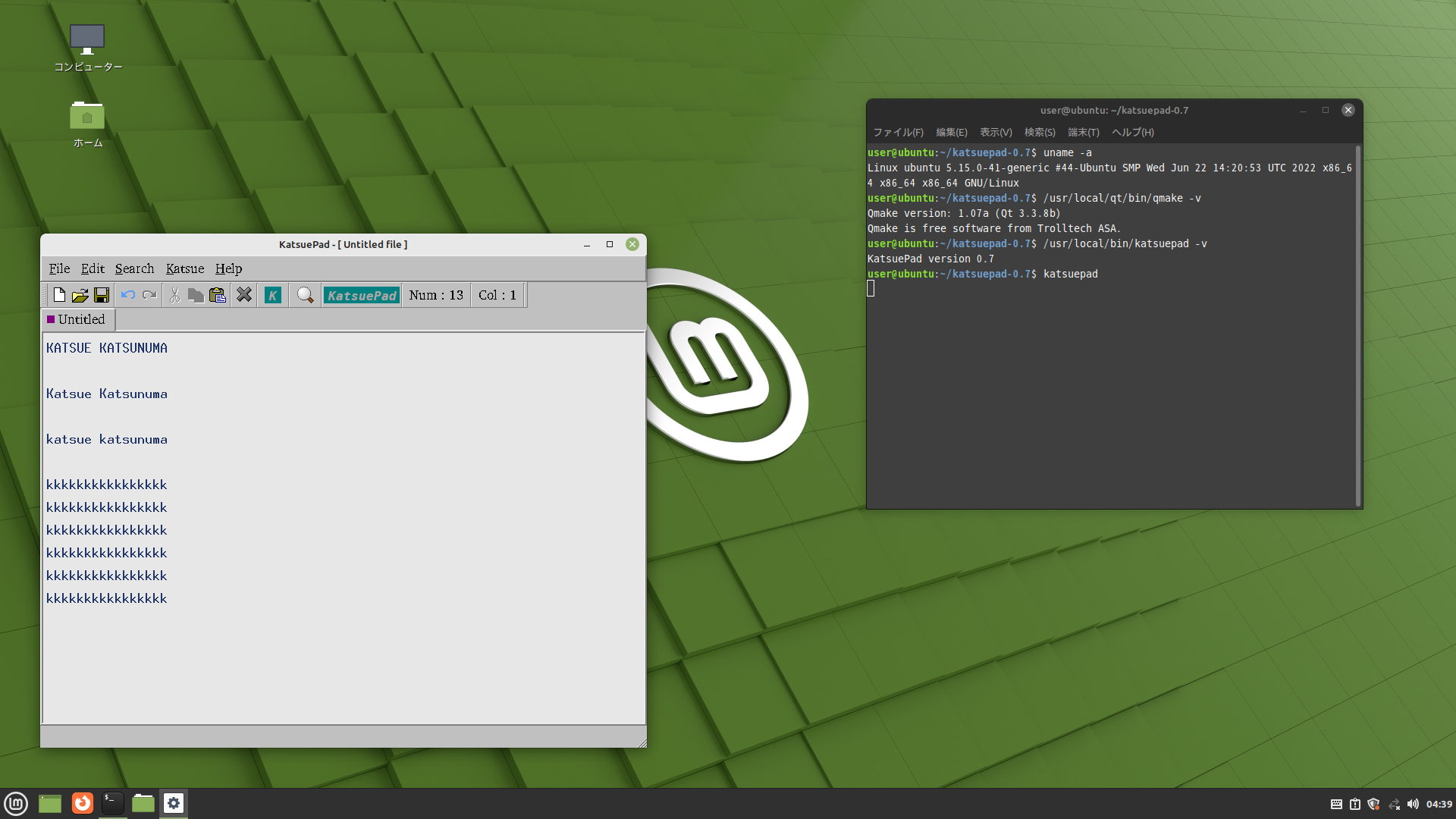The width and height of the screenshot is (1456, 819).
Task: Open the Search menu in KatsuePad
Action: pos(134,268)
